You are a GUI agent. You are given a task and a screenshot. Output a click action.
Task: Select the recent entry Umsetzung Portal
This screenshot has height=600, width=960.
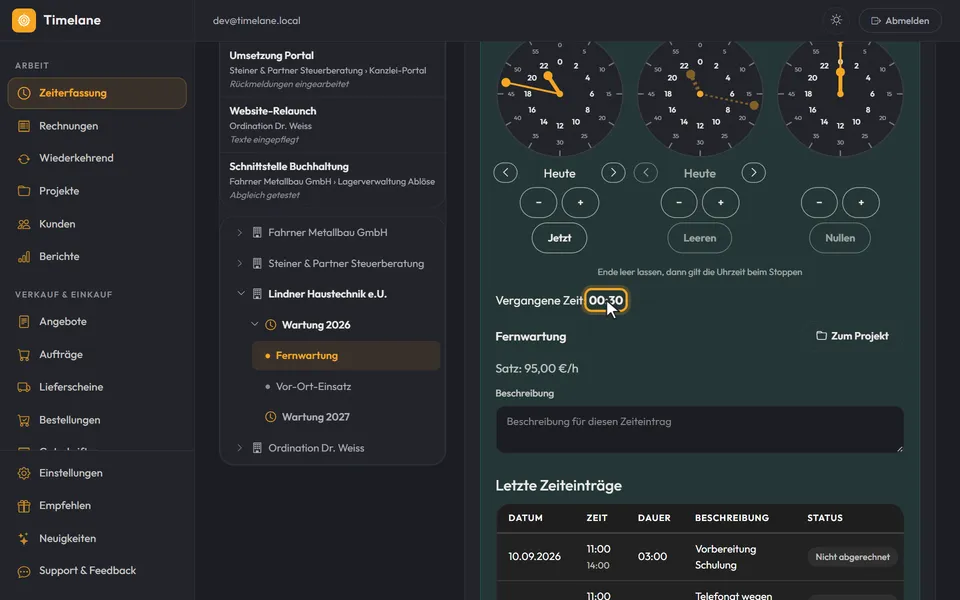[x=332, y=69]
